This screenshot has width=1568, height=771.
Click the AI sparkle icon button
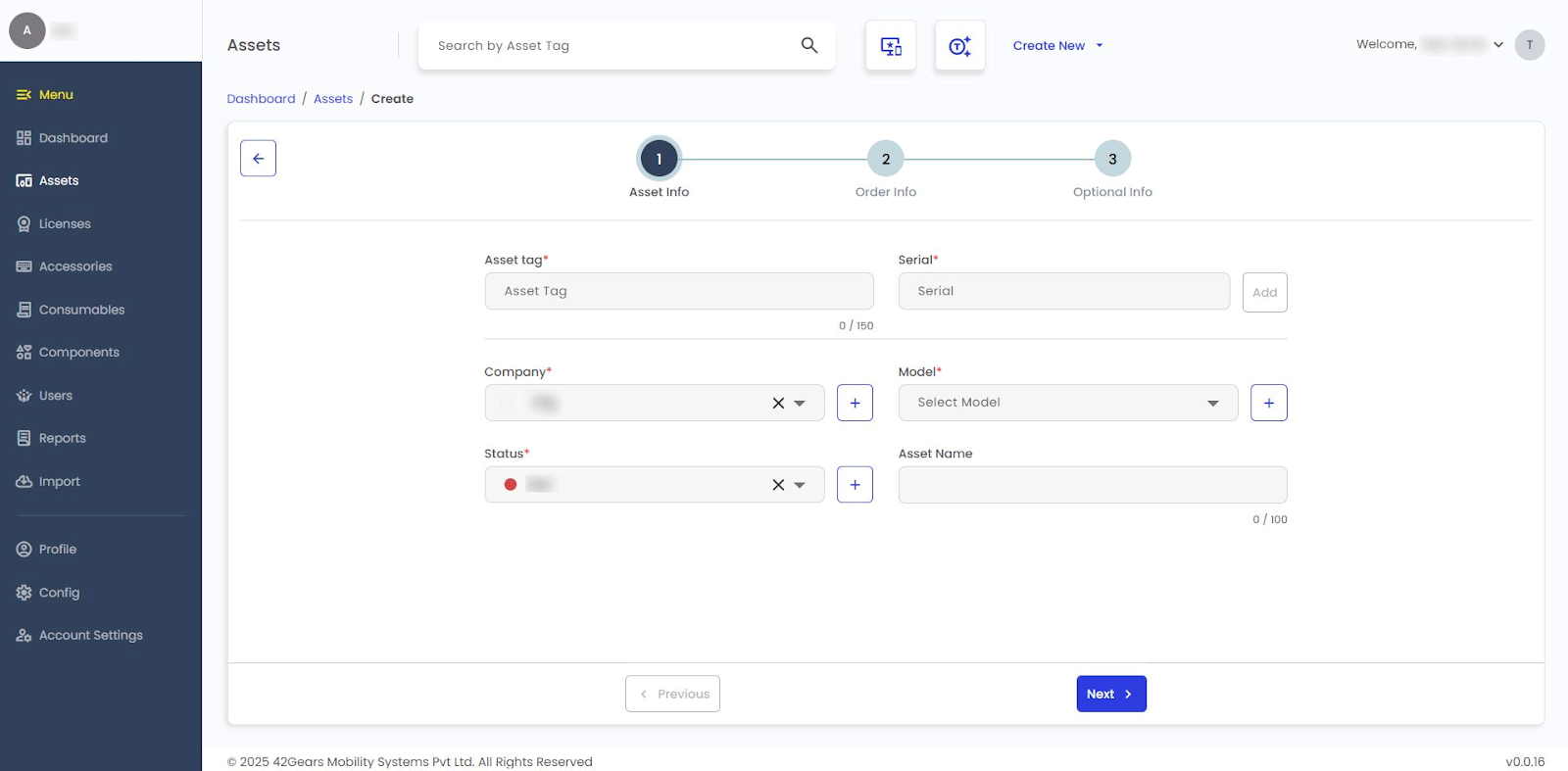click(x=959, y=46)
